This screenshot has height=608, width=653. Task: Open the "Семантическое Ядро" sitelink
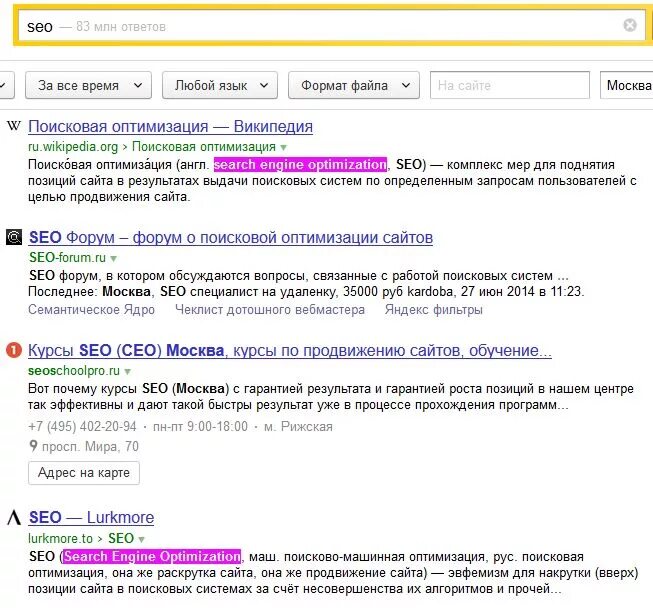pyautogui.click(x=91, y=309)
